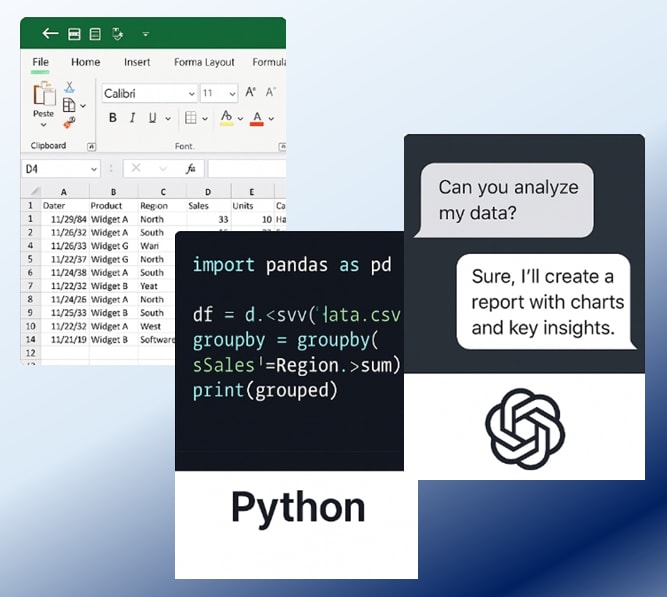Select column C header

coord(163,192)
